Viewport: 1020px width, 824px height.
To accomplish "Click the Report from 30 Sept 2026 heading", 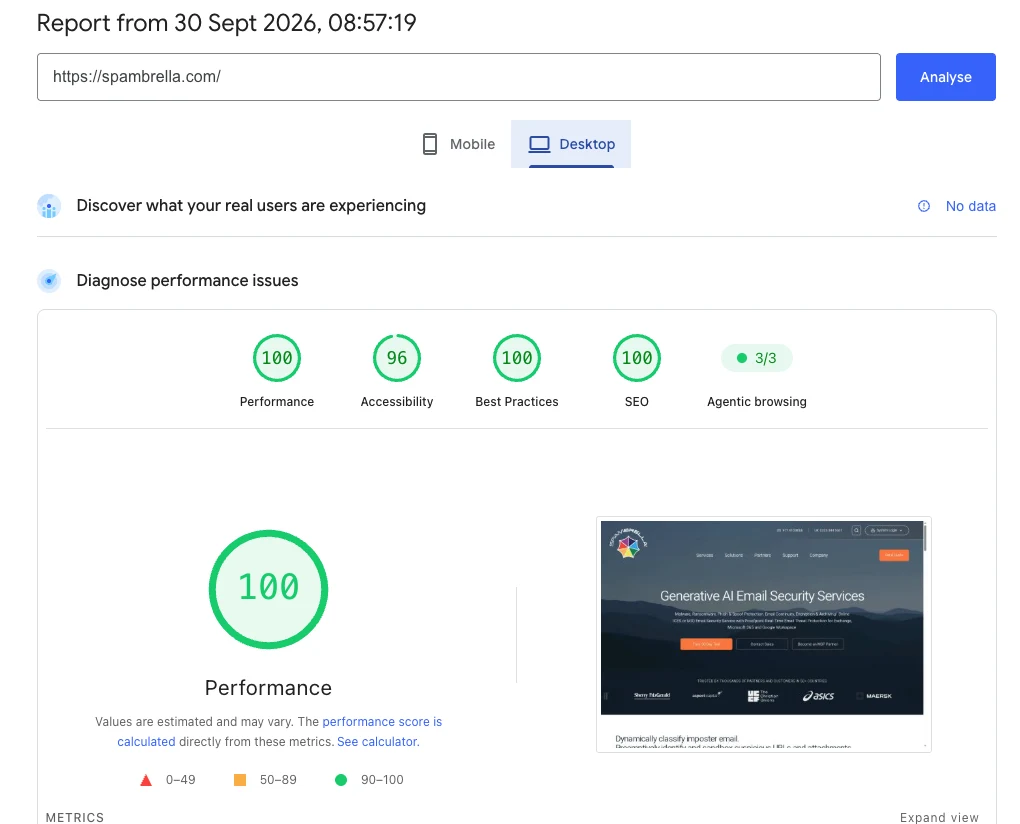I will [x=226, y=23].
